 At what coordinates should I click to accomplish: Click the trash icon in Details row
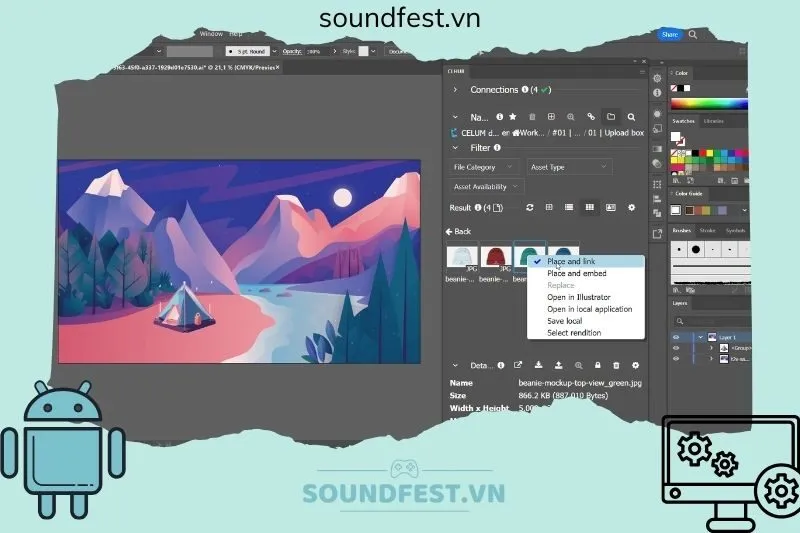point(617,365)
